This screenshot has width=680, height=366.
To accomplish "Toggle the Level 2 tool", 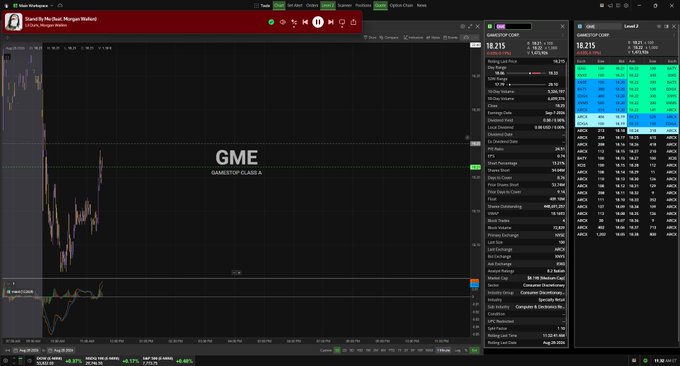I will point(327,6).
